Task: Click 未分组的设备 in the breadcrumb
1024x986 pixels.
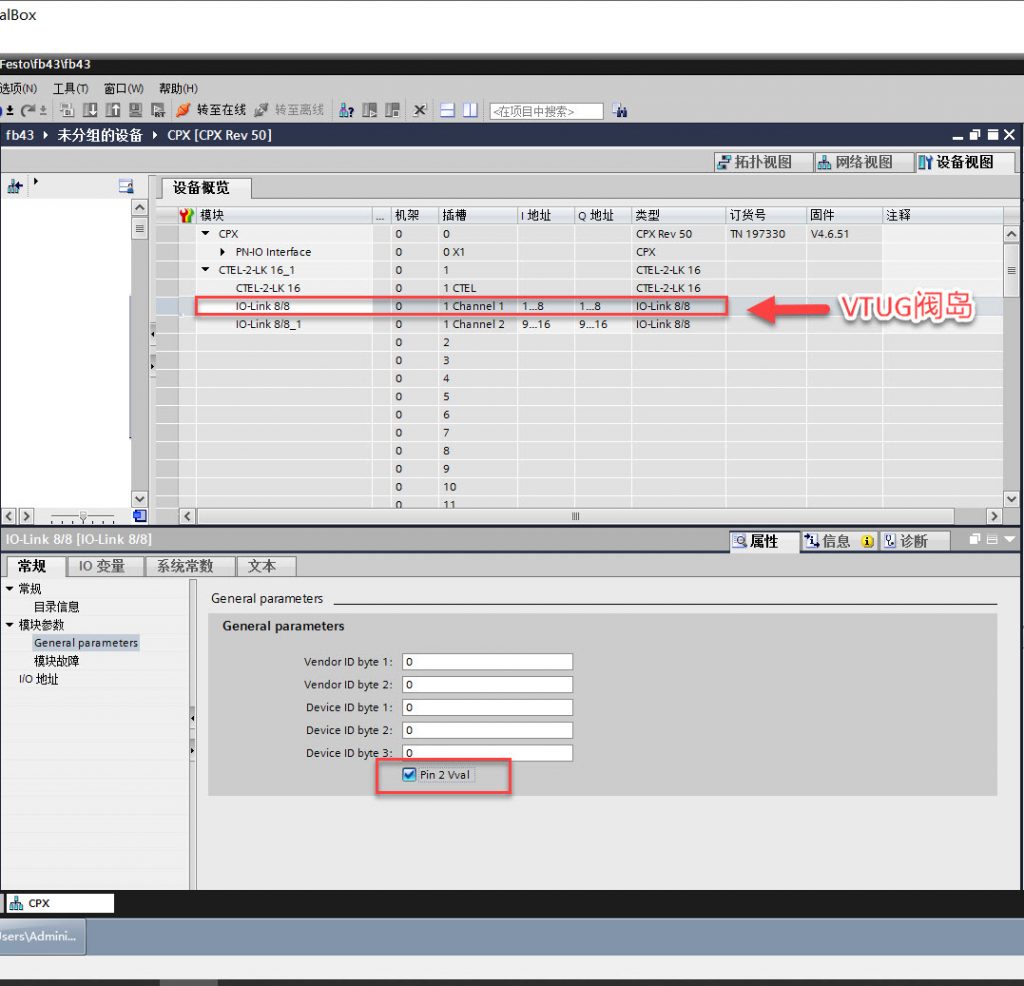Action: point(100,135)
